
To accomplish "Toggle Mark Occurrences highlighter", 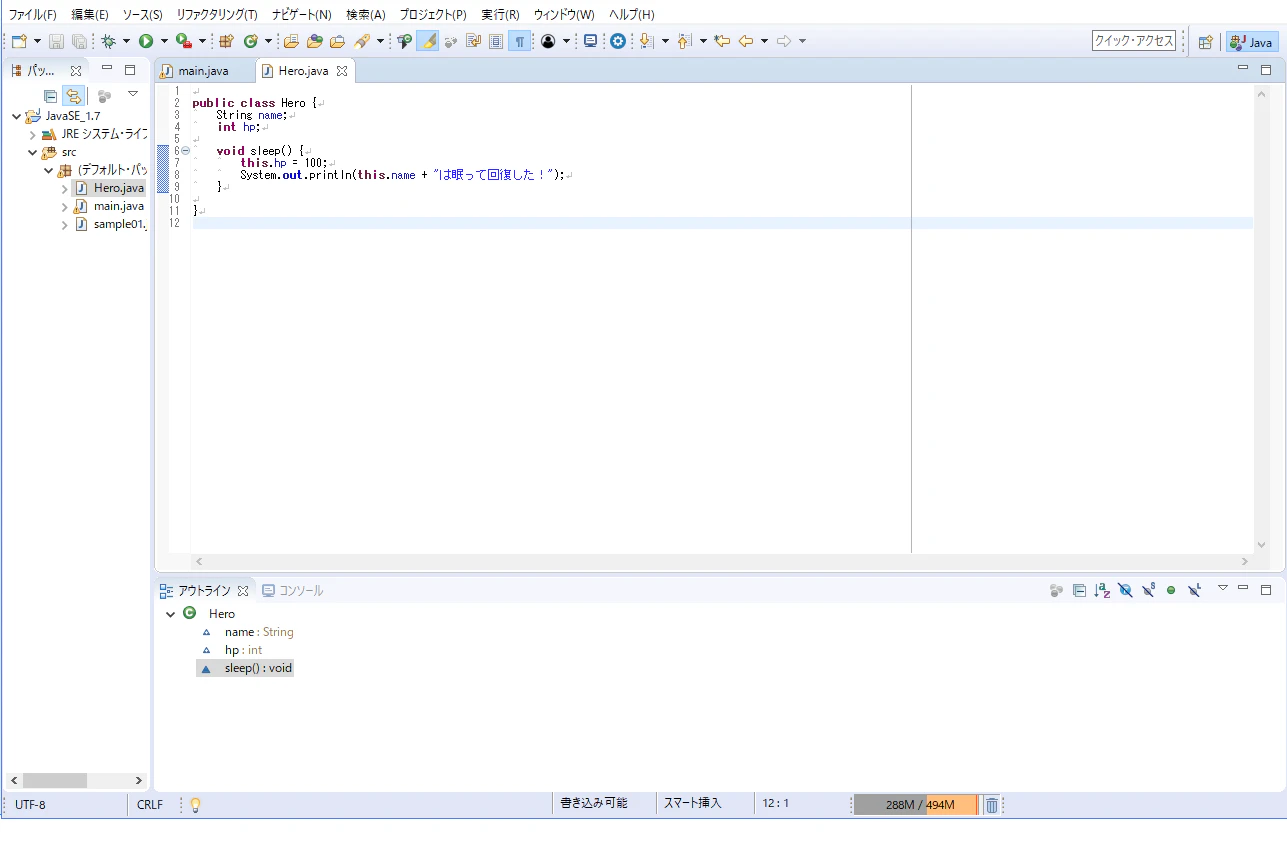I will coord(427,41).
